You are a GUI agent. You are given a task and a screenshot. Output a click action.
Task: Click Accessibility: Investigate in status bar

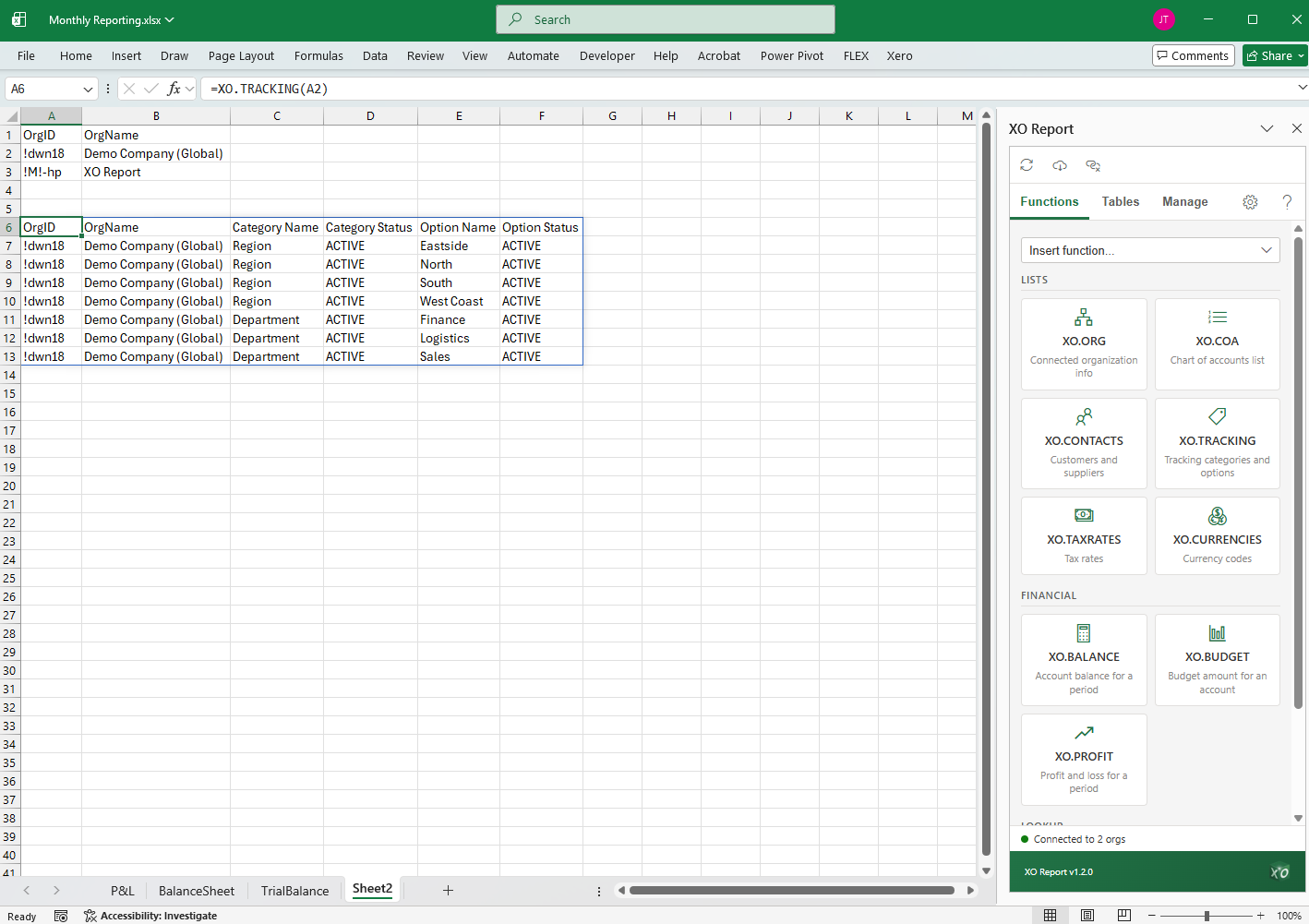pos(150,916)
